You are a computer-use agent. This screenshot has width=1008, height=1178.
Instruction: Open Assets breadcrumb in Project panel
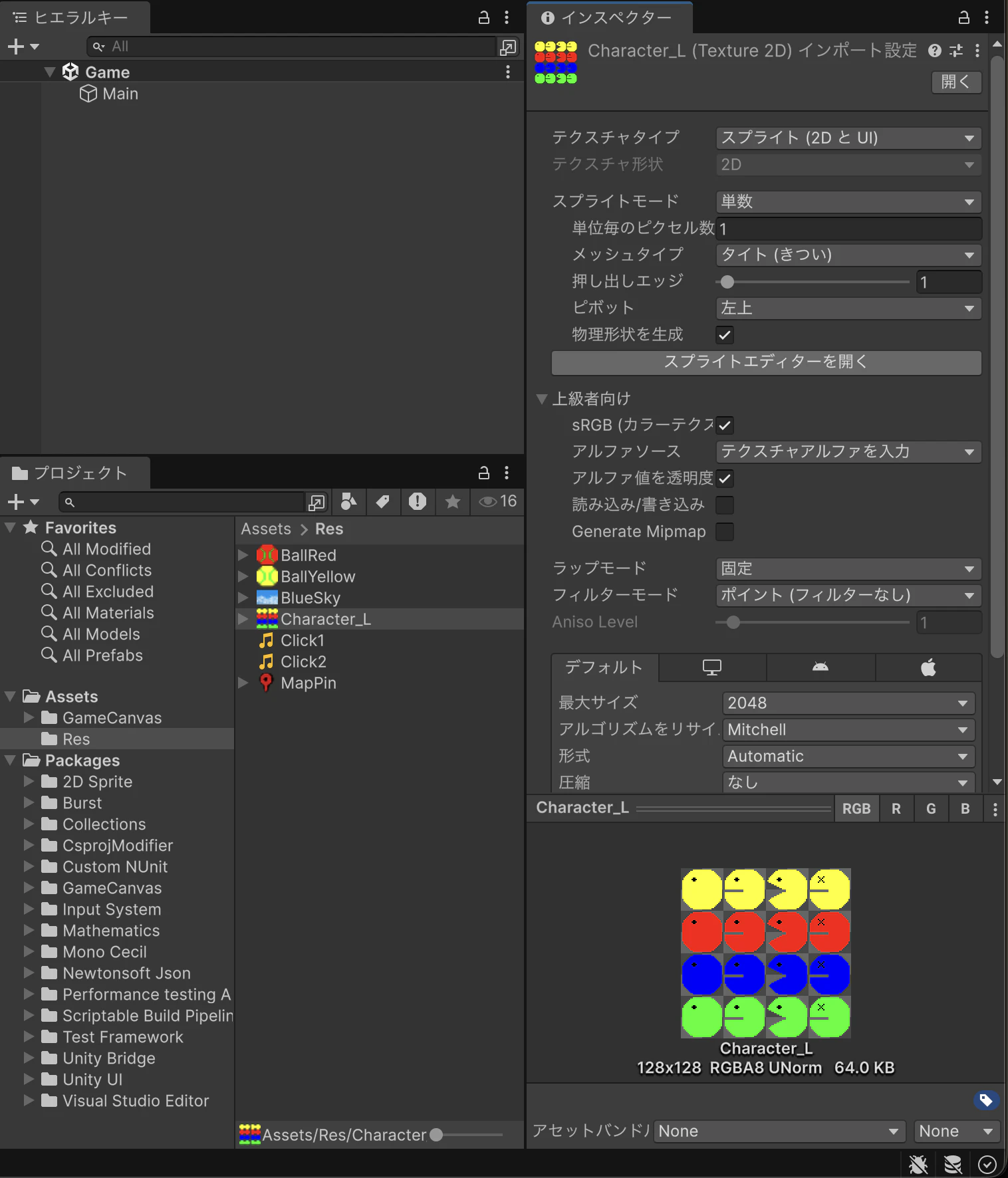click(x=266, y=529)
